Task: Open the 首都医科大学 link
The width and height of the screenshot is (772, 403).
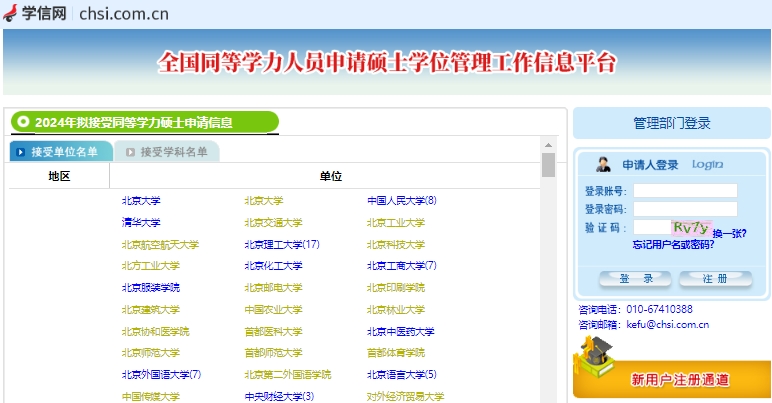Action: pyautogui.click(x=273, y=332)
